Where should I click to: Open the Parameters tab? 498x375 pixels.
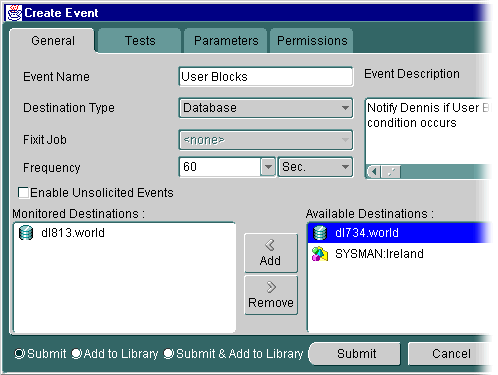pyautogui.click(x=226, y=41)
